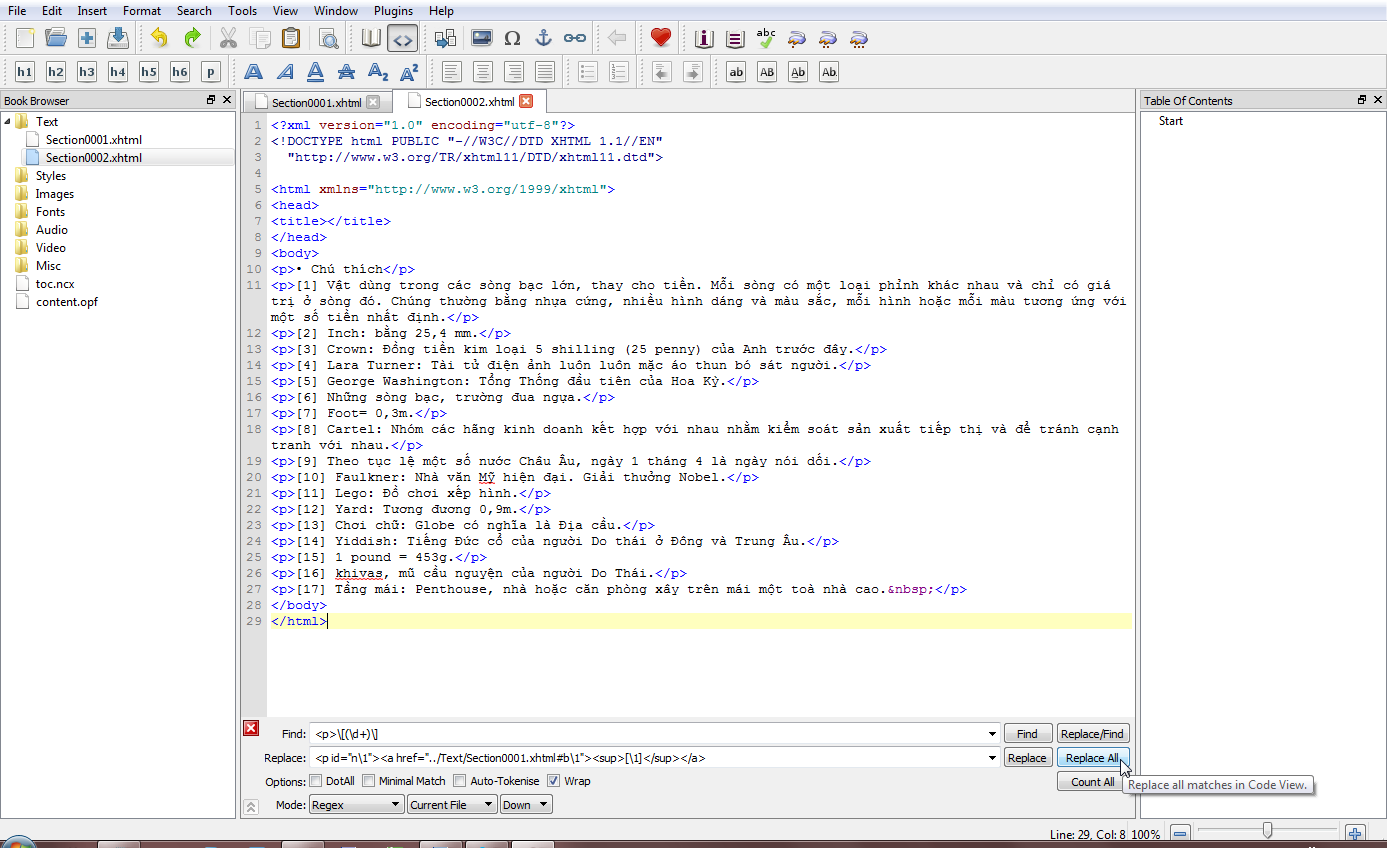Open the Replace history dropdown arrow

(x=991, y=758)
